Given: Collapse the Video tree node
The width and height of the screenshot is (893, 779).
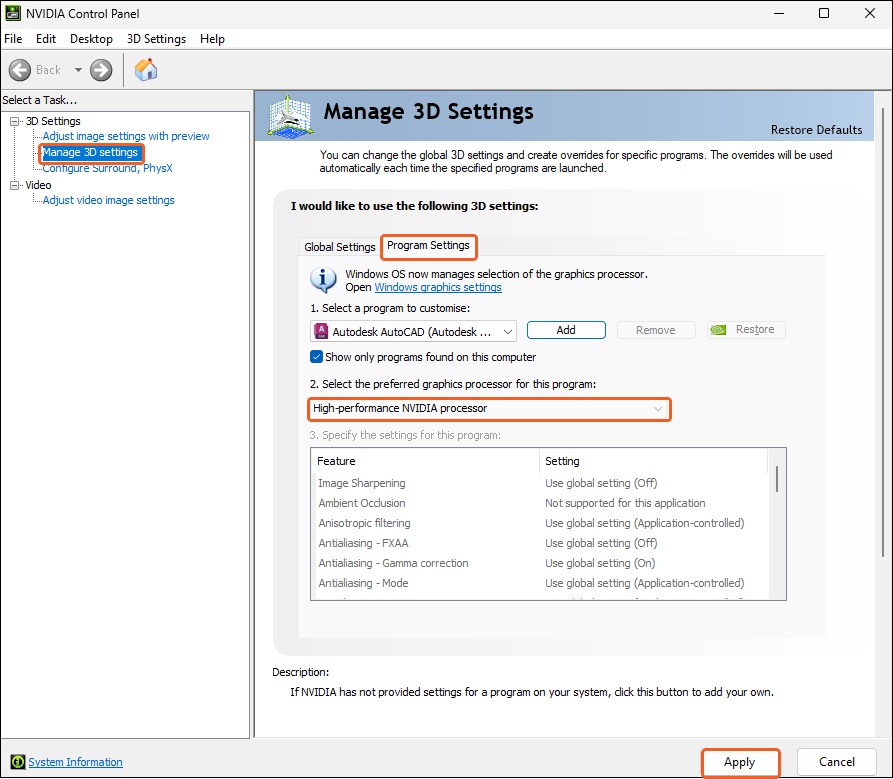Looking at the screenshot, I should pos(15,185).
